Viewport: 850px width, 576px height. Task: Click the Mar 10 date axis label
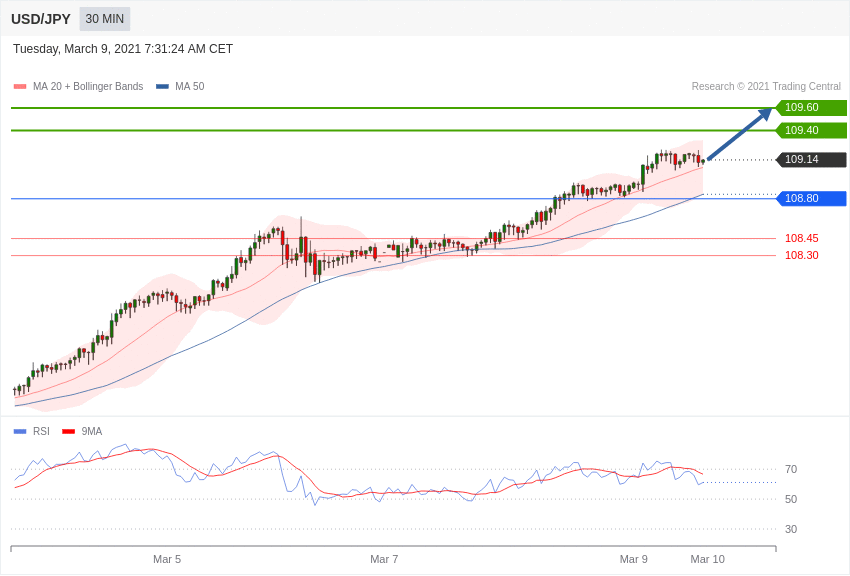707,559
